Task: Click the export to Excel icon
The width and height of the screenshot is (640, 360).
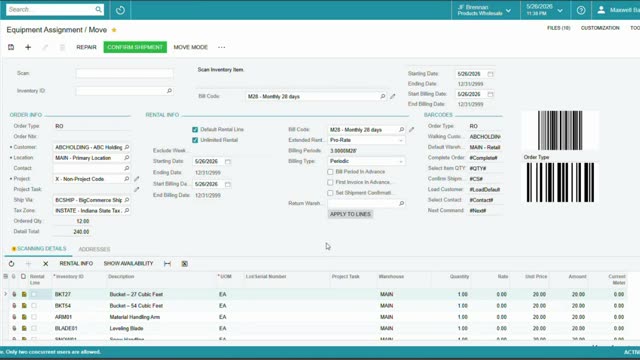Action: 184,264
